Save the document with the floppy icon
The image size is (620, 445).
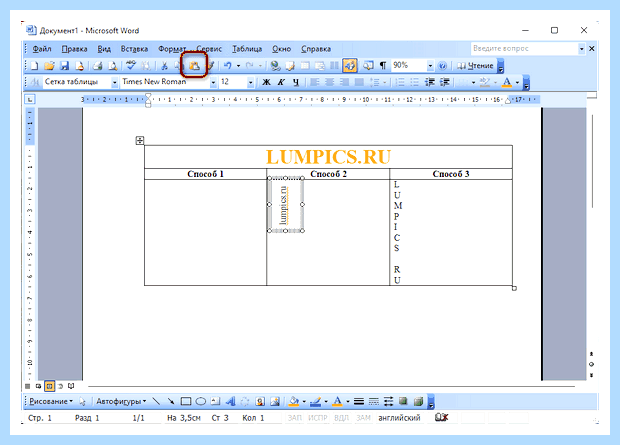point(64,66)
